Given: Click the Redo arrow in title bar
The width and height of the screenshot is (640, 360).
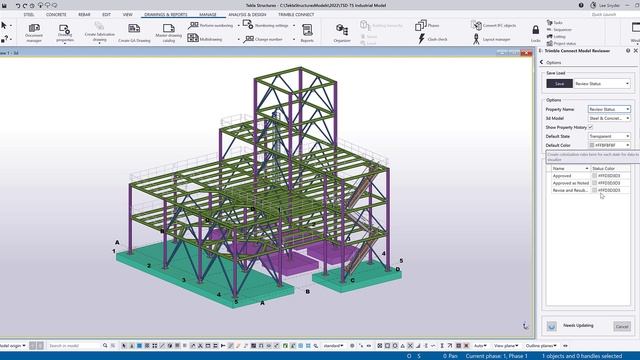Looking at the screenshot, I should point(24,5).
